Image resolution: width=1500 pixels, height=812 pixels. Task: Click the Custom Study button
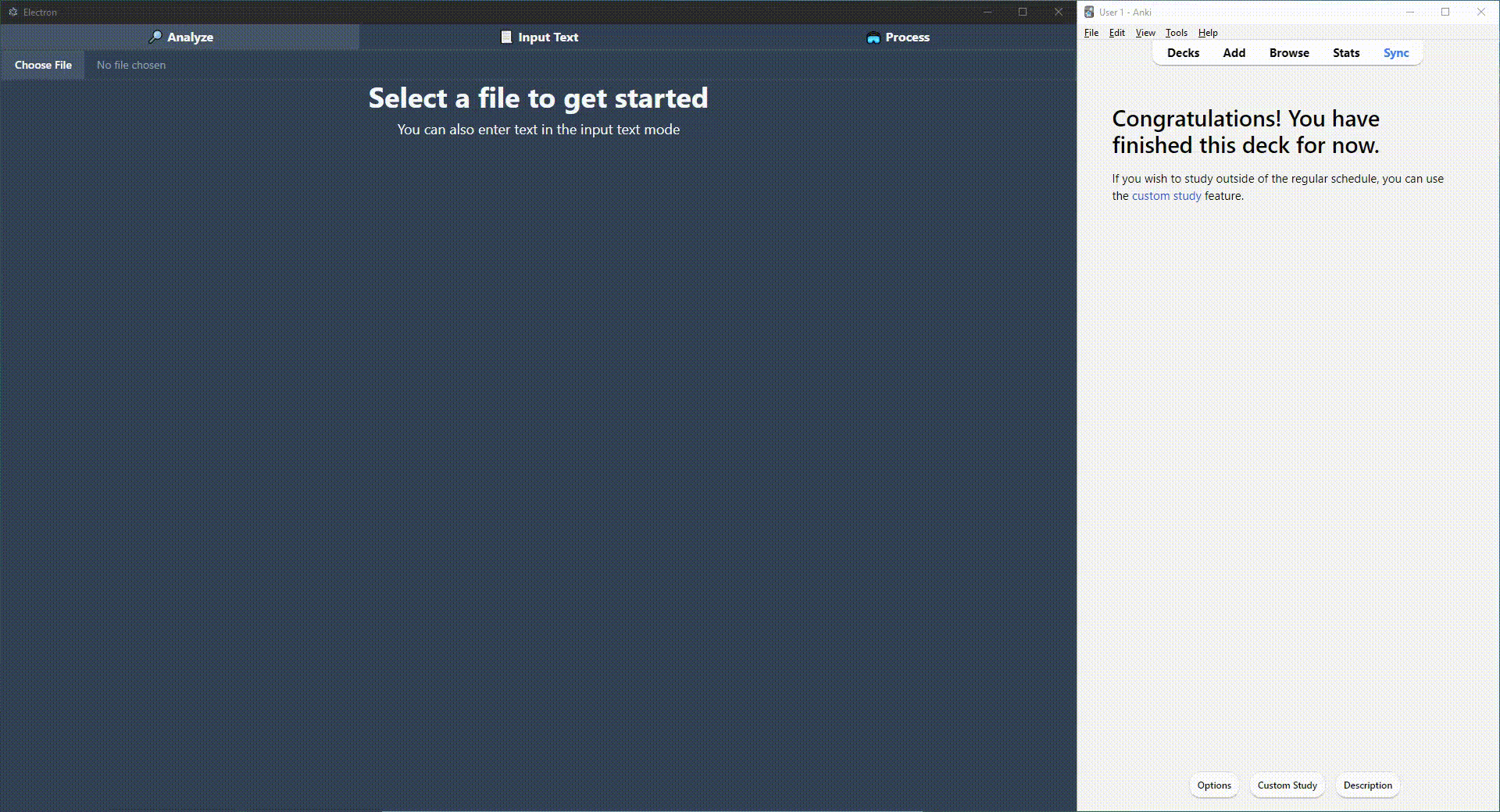[1287, 785]
